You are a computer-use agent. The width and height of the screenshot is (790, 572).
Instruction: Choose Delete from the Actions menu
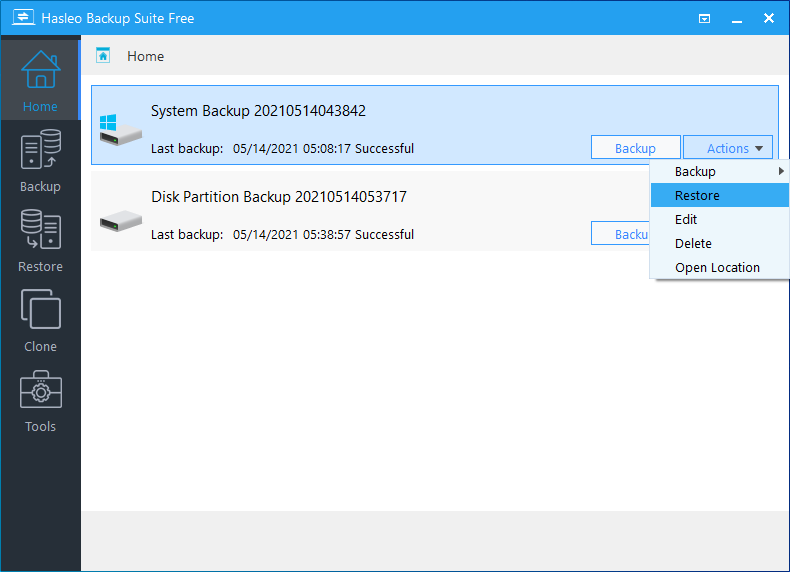coord(693,244)
